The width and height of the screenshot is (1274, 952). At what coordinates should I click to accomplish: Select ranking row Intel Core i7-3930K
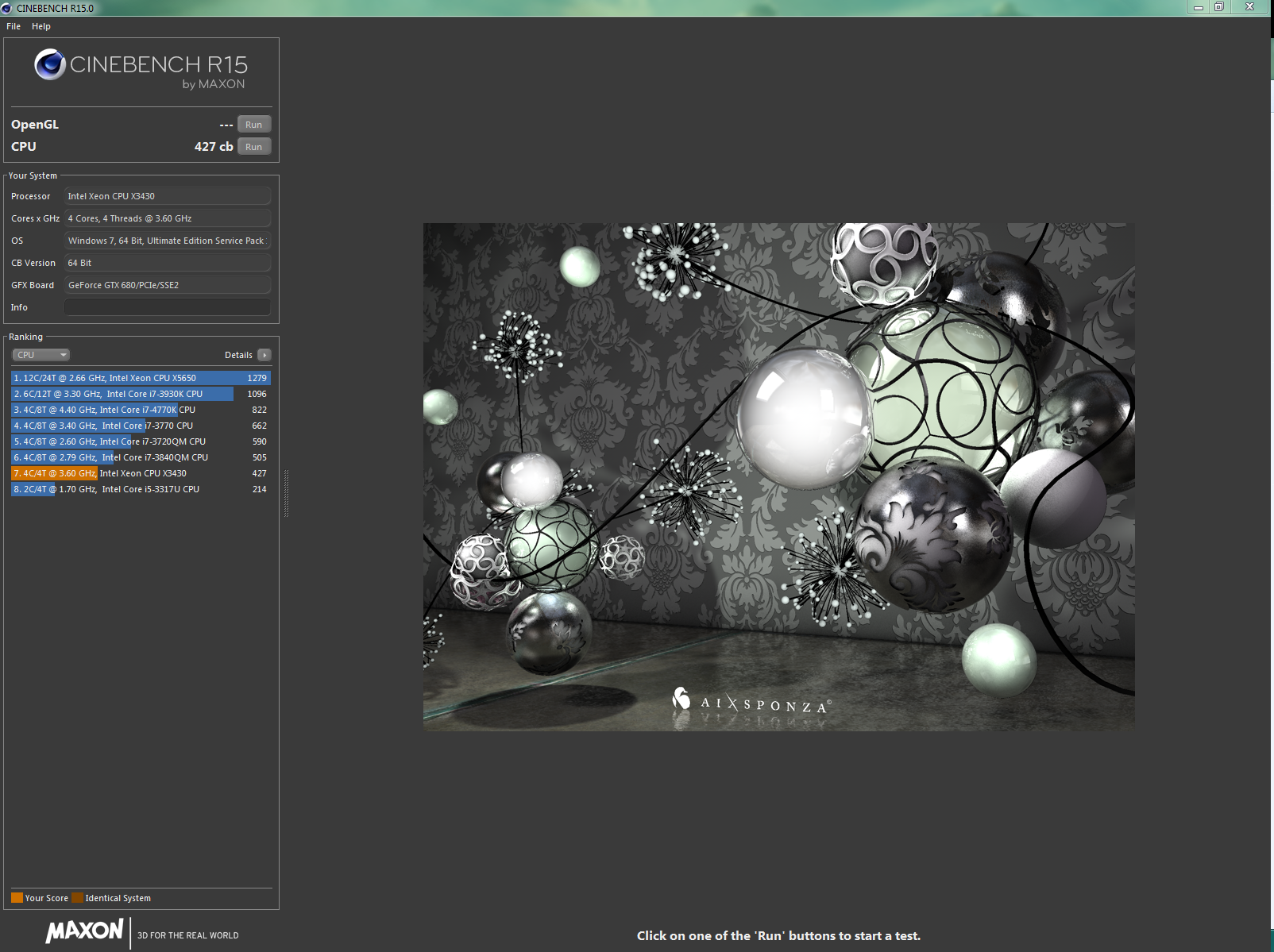coord(141,394)
